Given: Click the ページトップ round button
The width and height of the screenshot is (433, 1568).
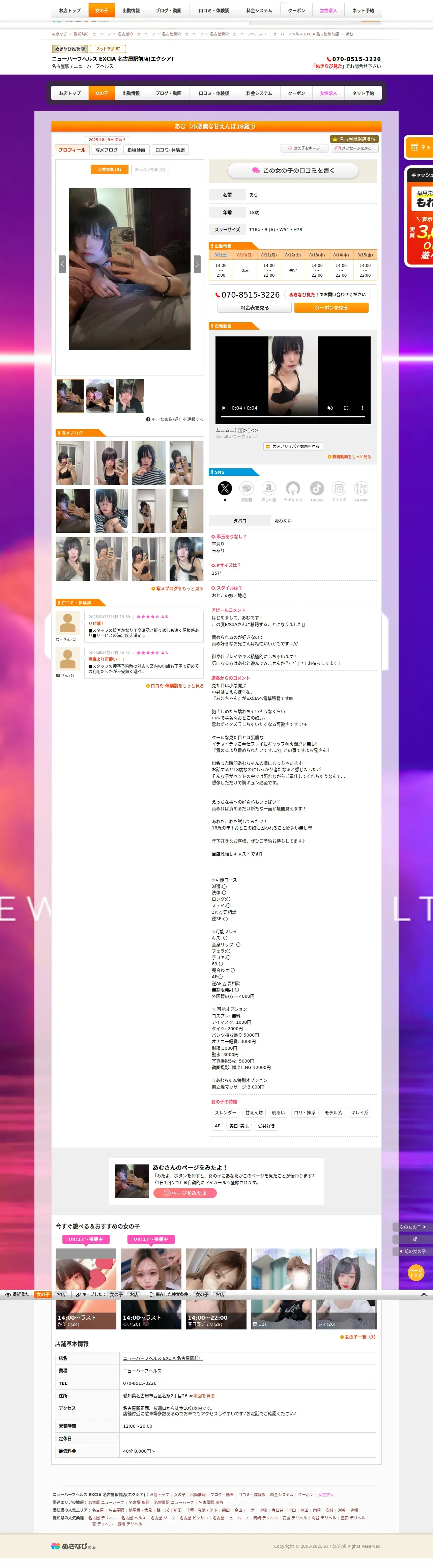Looking at the screenshot, I should pos(416,1272).
